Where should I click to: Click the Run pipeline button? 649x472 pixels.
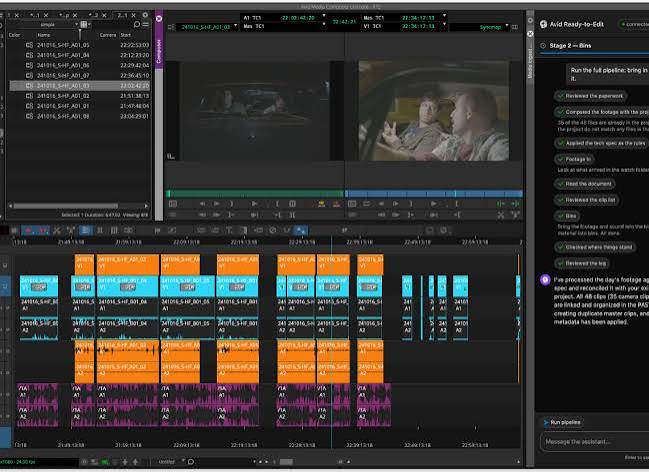[562, 422]
